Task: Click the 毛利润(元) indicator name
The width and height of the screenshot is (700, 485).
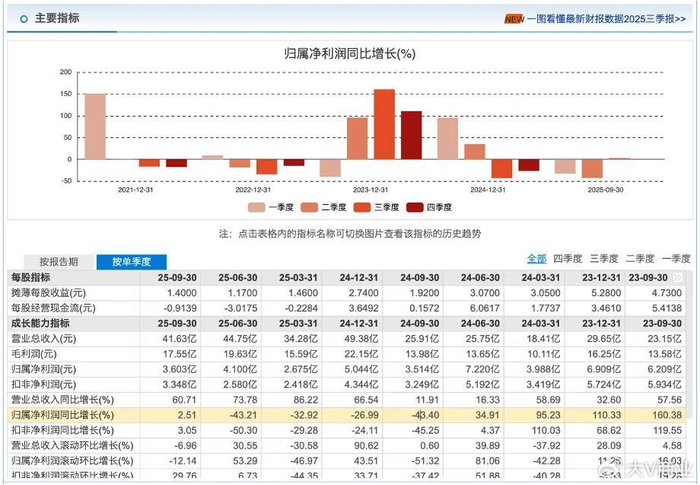Action: pos(33,354)
